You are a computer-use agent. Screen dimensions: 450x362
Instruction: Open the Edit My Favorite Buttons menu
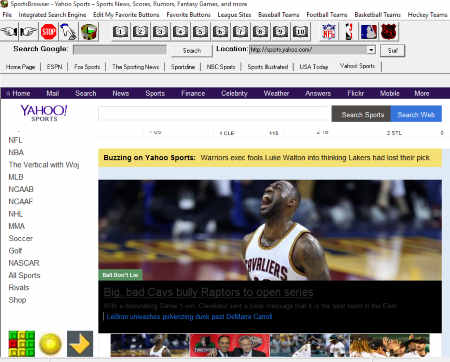pyautogui.click(x=126, y=15)
